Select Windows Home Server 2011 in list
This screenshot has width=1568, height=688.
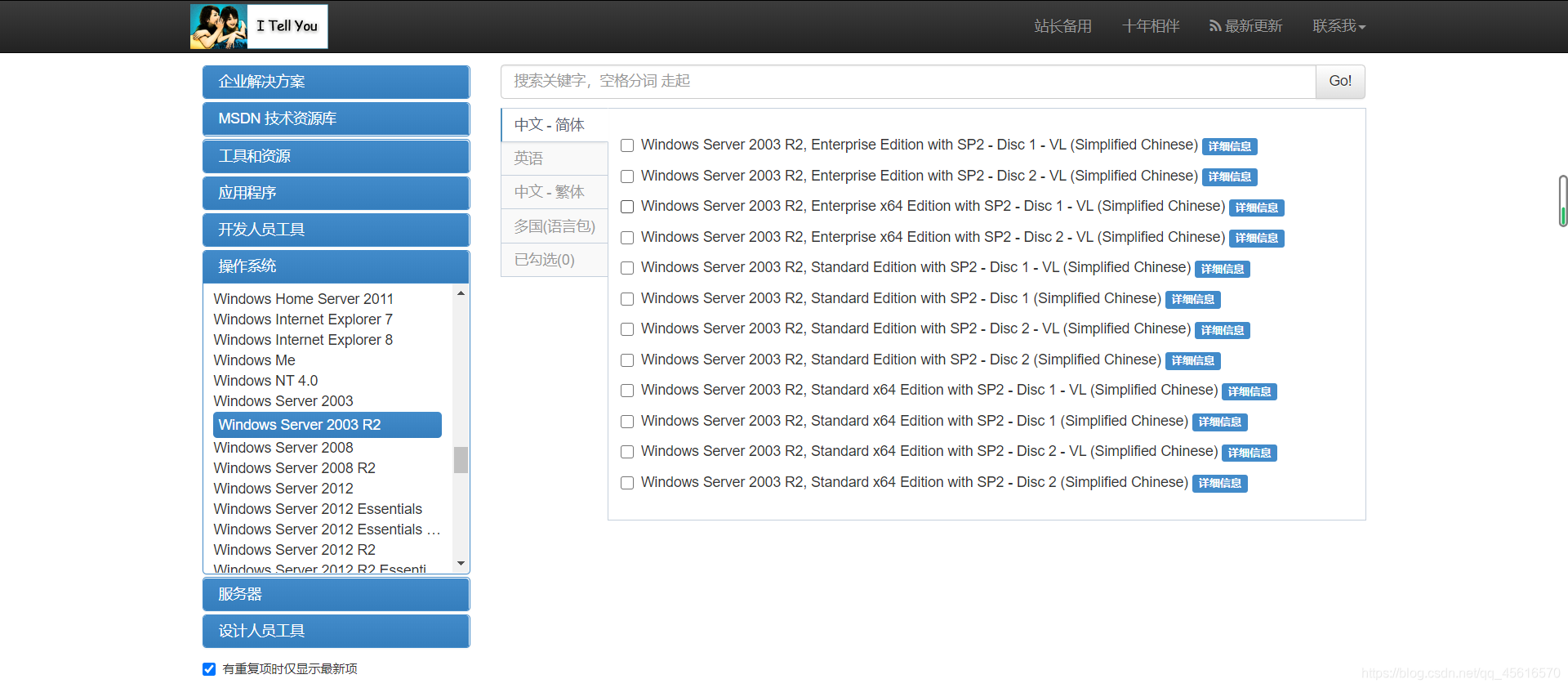pyautogui.click(x=303, y=299)
